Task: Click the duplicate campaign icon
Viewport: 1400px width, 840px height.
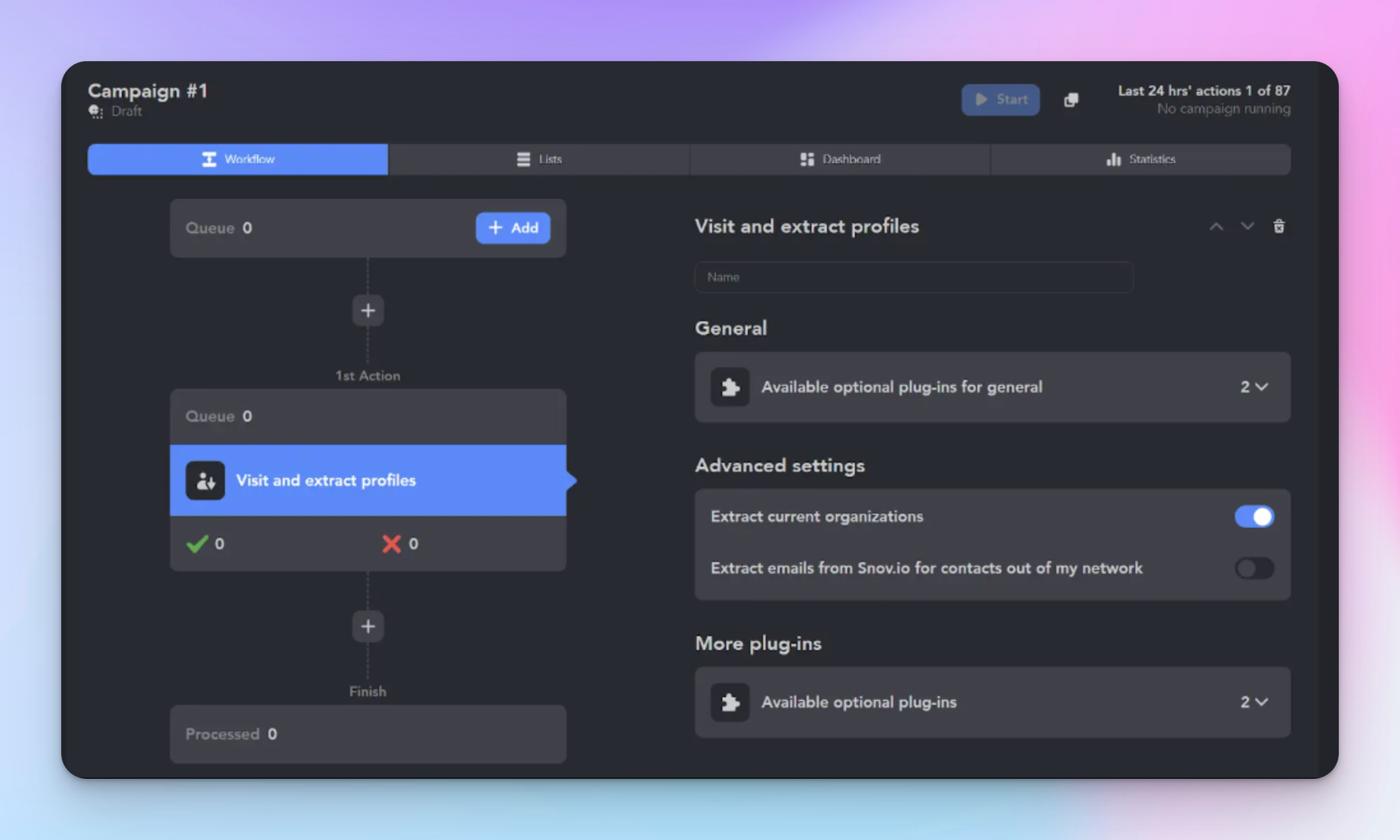Action: (1071, 100)
